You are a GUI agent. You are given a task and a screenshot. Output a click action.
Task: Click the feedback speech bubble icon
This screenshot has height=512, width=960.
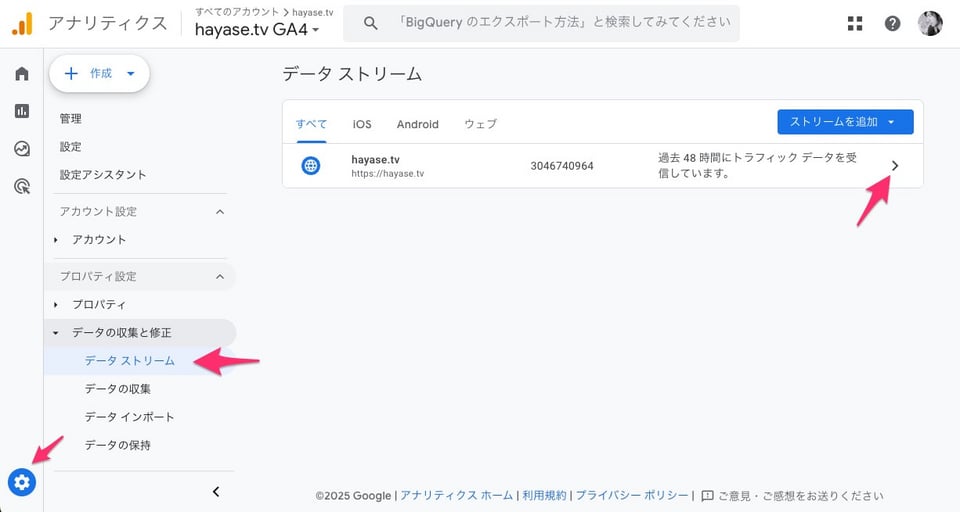tap(707, 495)
